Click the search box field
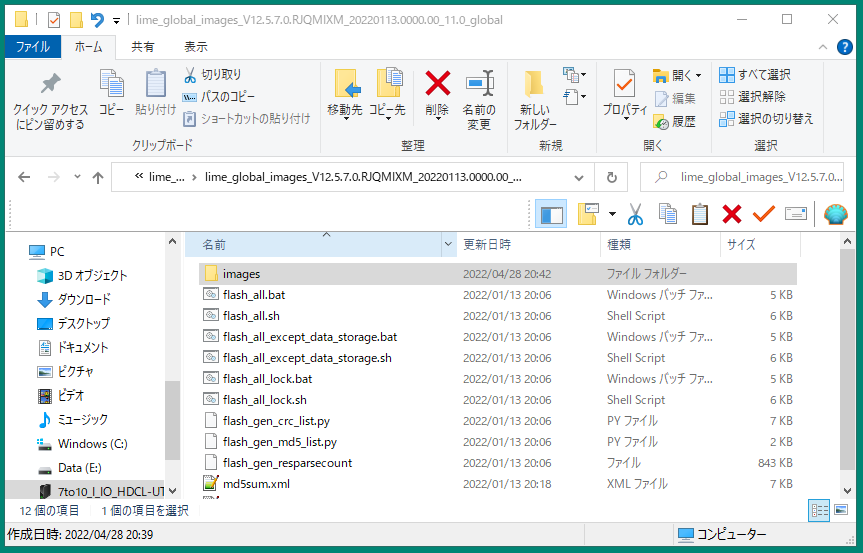 [x=742, y=177]
